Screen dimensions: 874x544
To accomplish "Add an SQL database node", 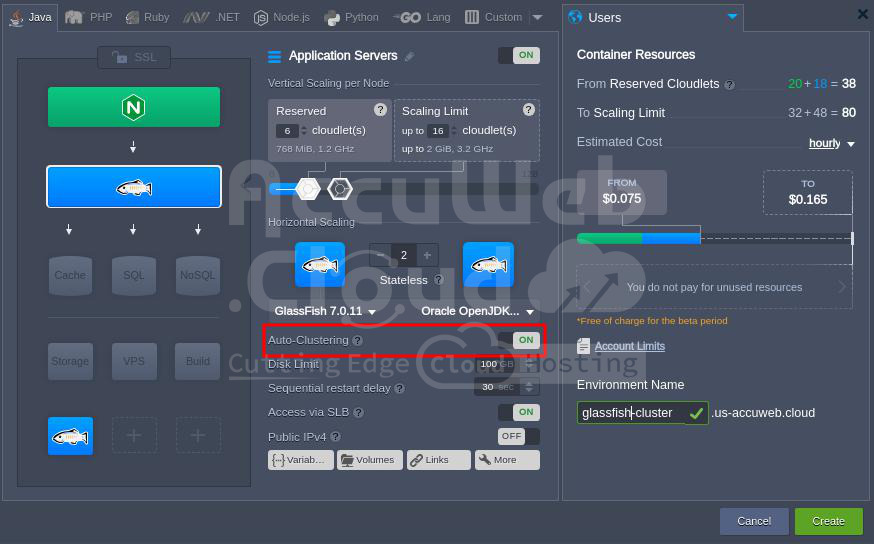I will click(x=134, y=275).
